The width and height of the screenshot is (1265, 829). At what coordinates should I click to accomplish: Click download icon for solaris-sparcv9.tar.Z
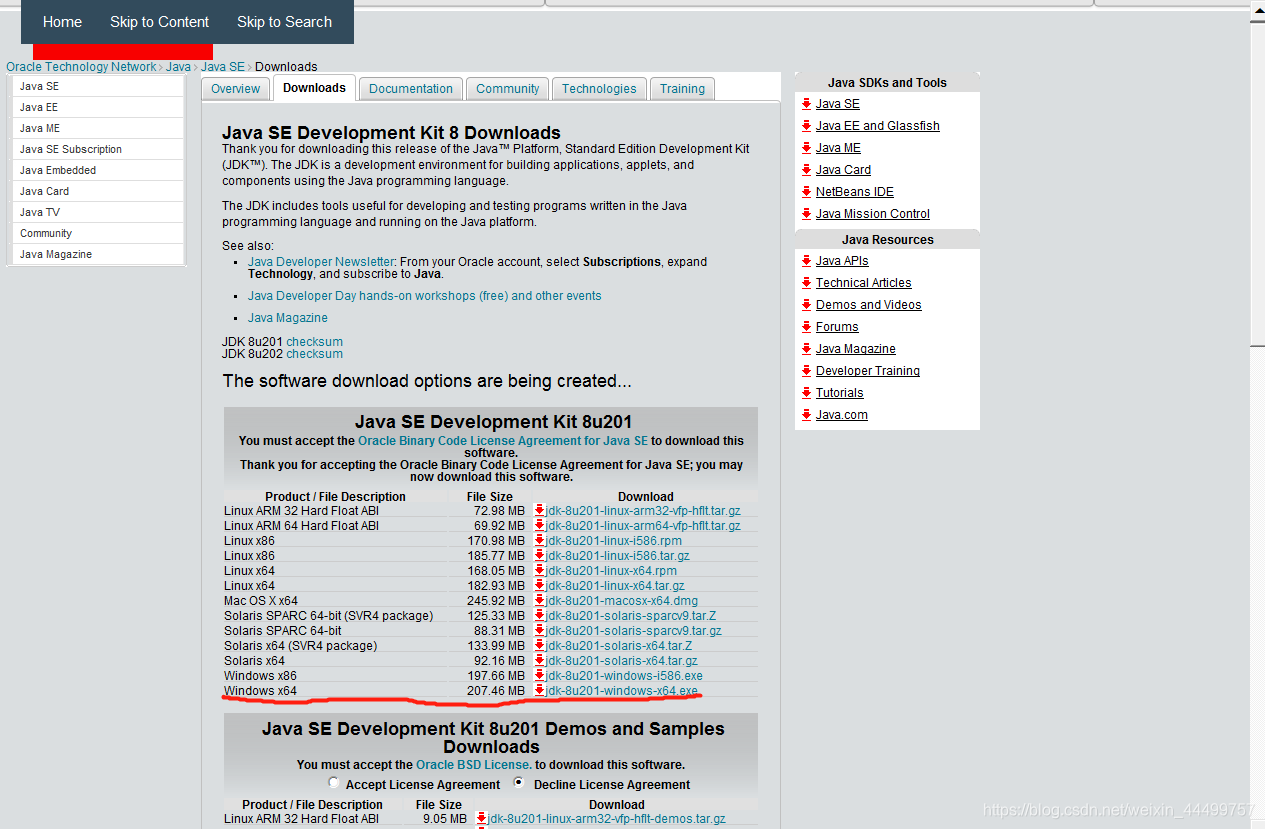[539, 615]
